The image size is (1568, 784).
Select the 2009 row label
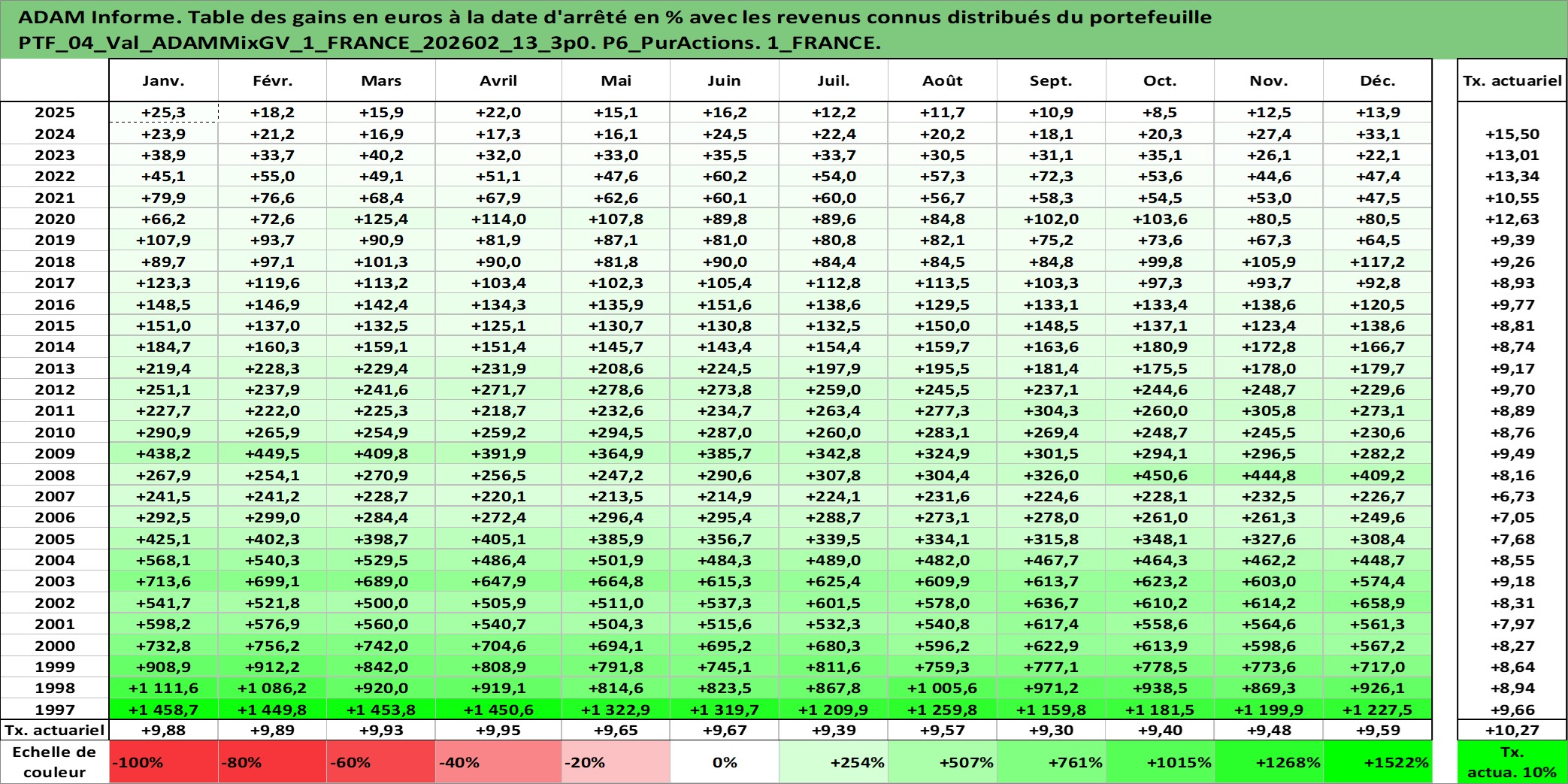coord(55,453)
